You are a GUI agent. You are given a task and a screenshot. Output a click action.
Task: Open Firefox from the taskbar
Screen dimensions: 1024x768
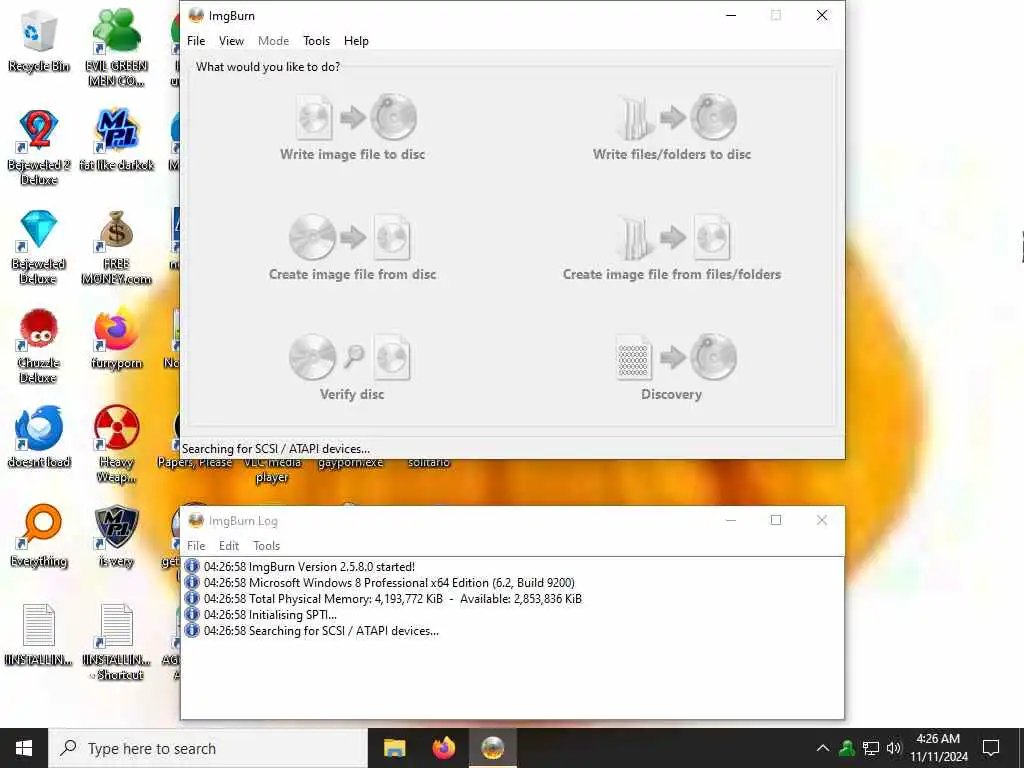[443, 748]
